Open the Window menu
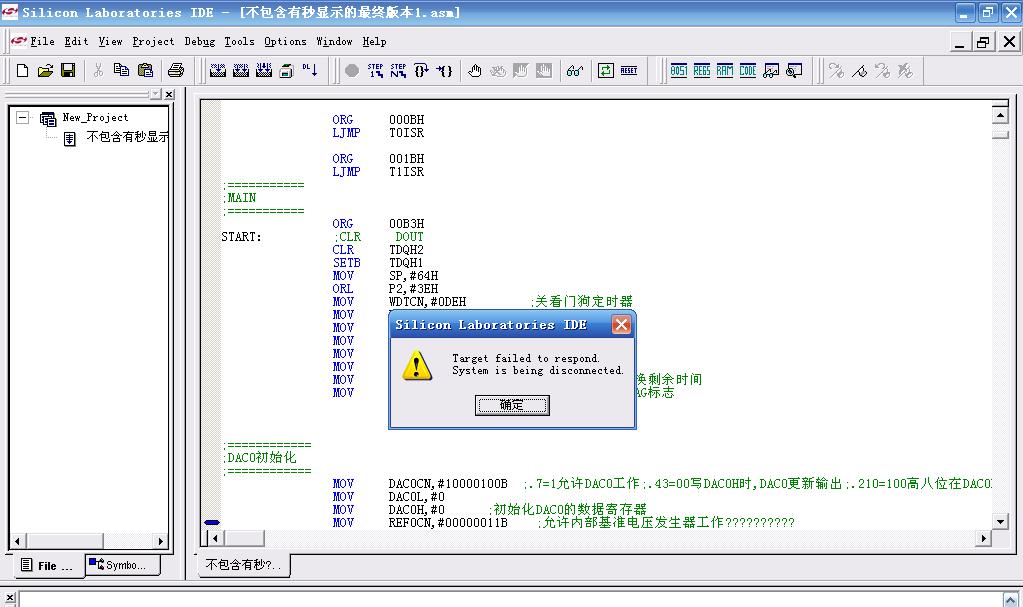The image size is (1023, 607). 334,41
